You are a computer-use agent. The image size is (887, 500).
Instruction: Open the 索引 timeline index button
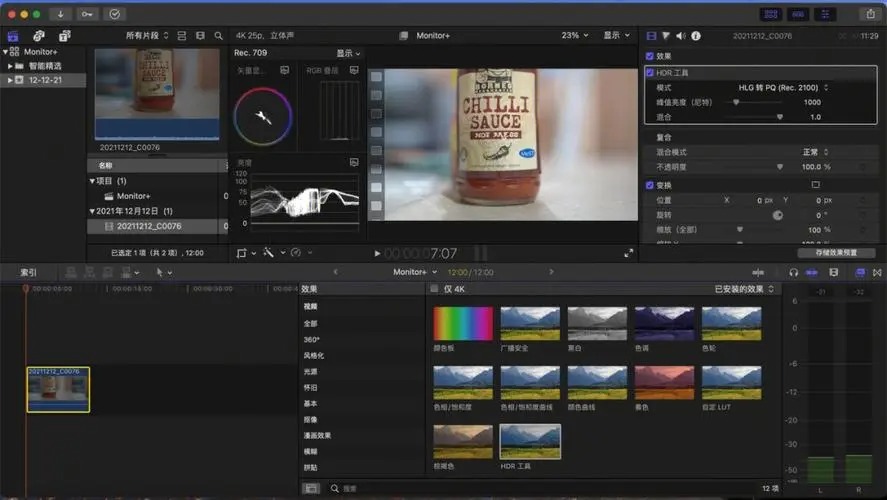(28, 273)
